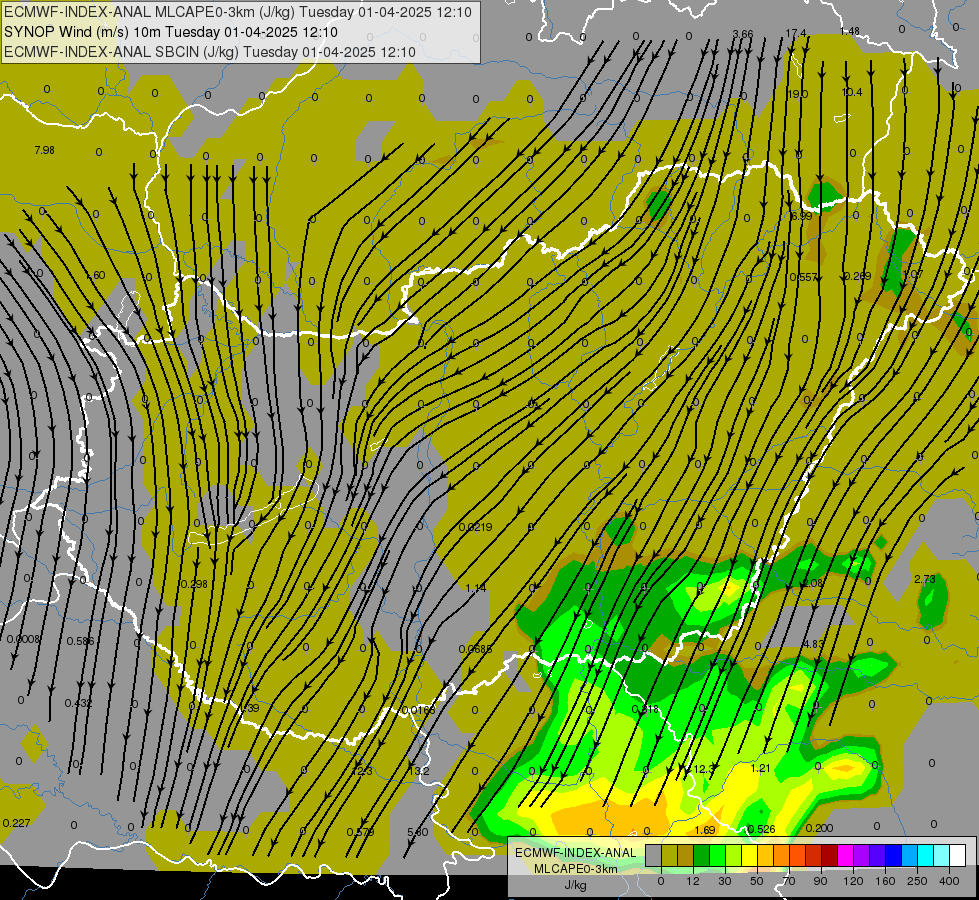
Task: Click the map value 6.99
Action: 801,216
